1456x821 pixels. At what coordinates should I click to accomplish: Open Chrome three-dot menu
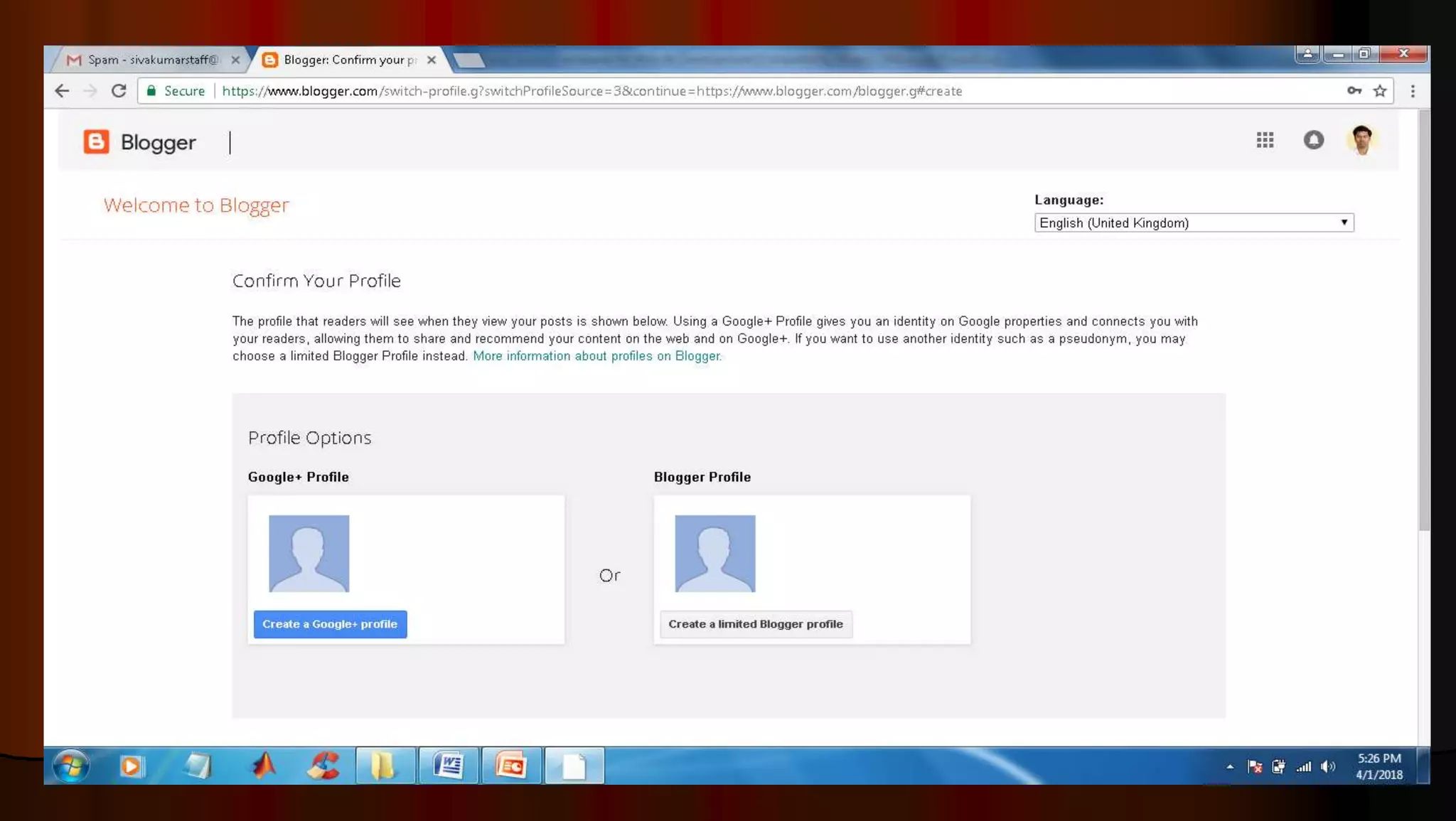point(1413,91)
